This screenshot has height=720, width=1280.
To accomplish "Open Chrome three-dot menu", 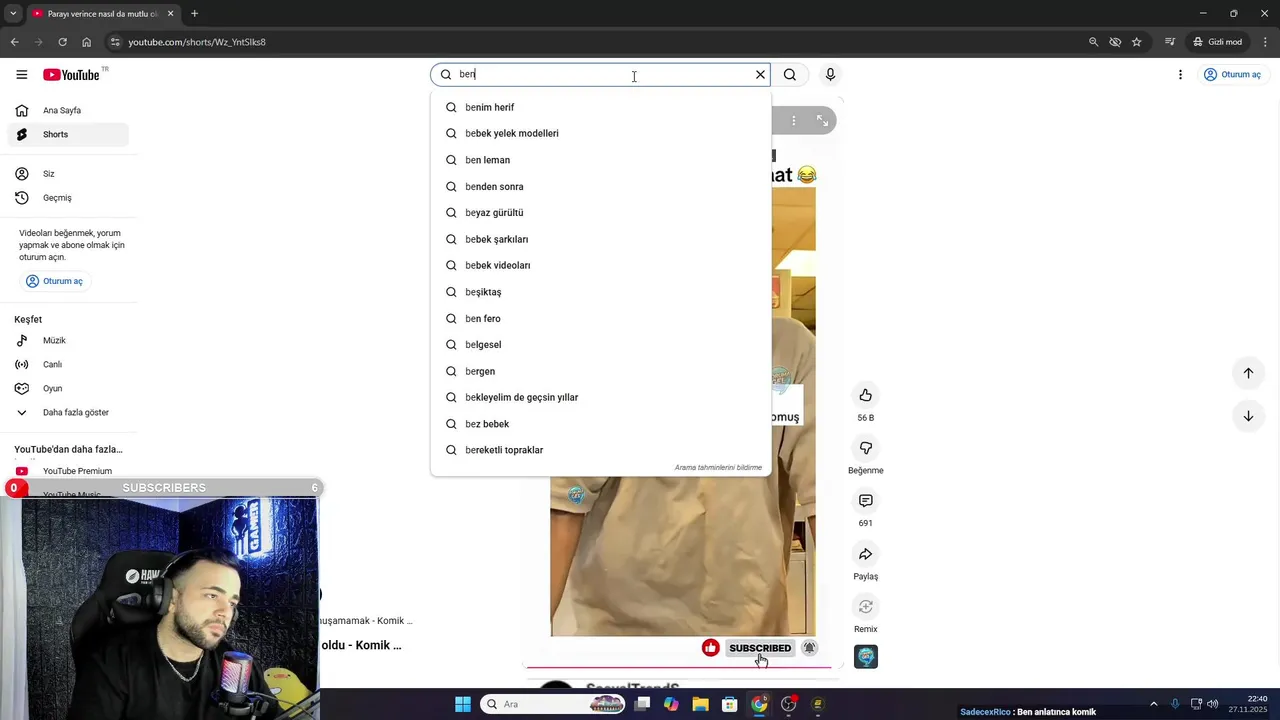I will click(x=1264, y=42).
